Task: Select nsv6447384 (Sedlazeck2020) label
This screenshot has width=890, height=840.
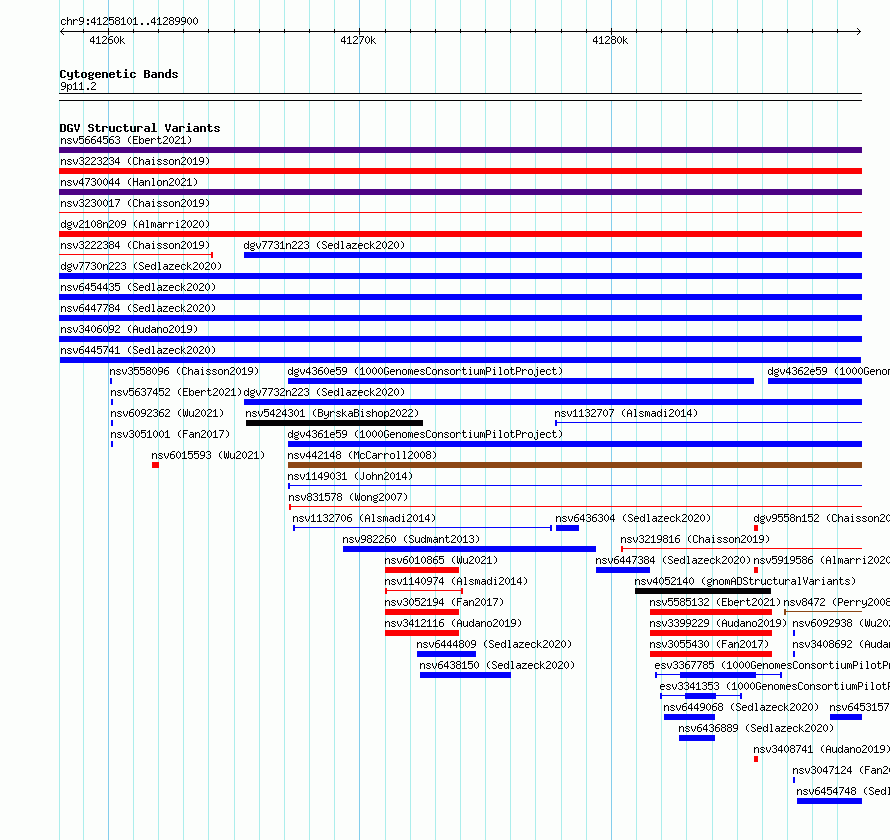Action: click(673, 560)
